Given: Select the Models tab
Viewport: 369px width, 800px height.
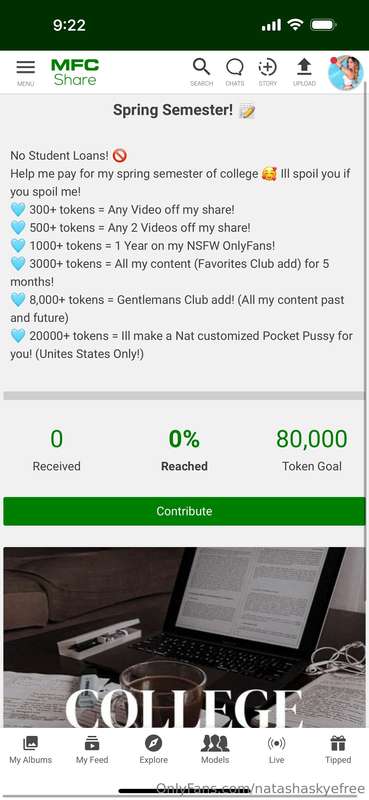Looking at the screenshot, I should point(215,750).
